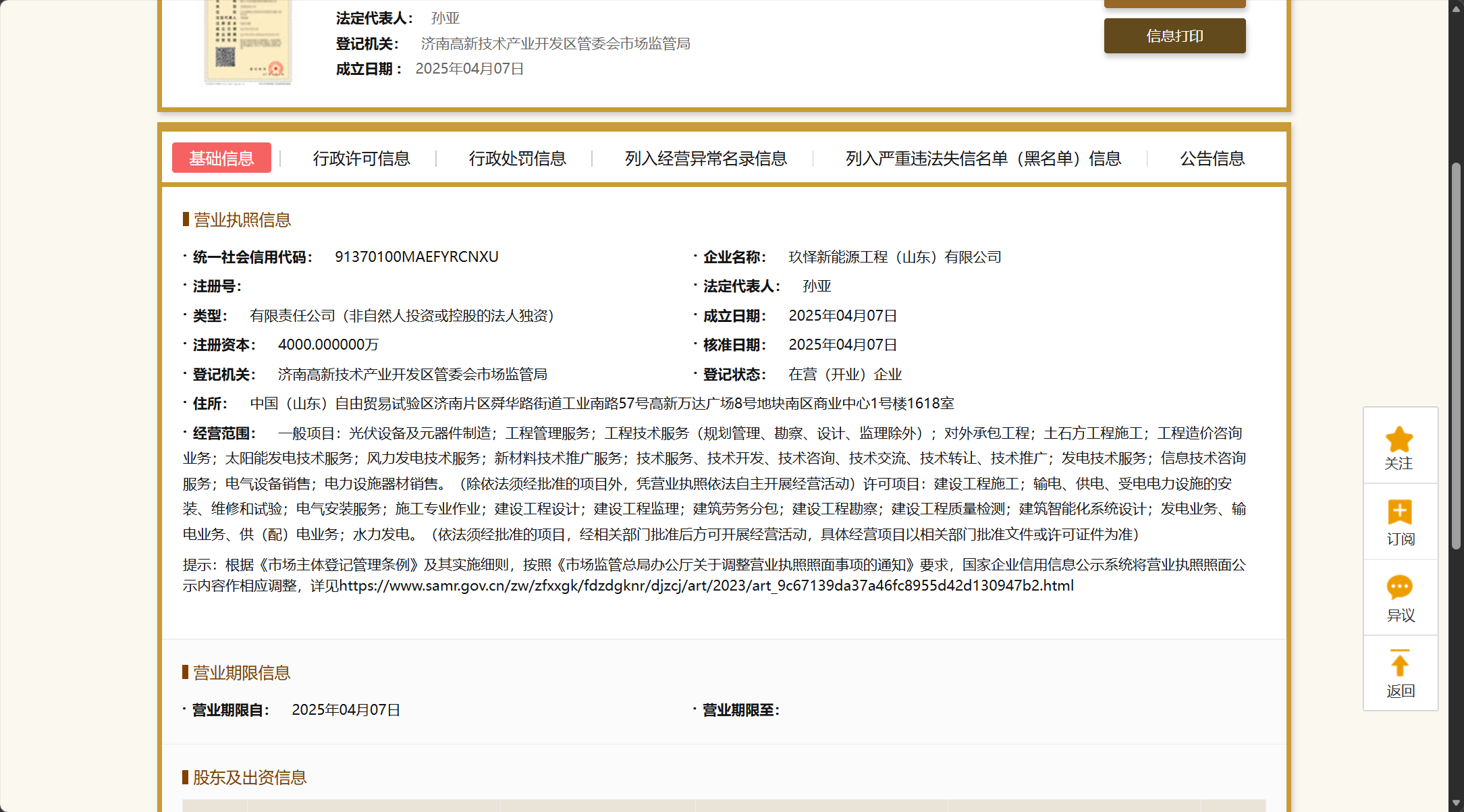Click the 返回 back-to-top arrow icon
Image resolution: width=1464 pixels, height=812 pixels.
point(1399,664)
